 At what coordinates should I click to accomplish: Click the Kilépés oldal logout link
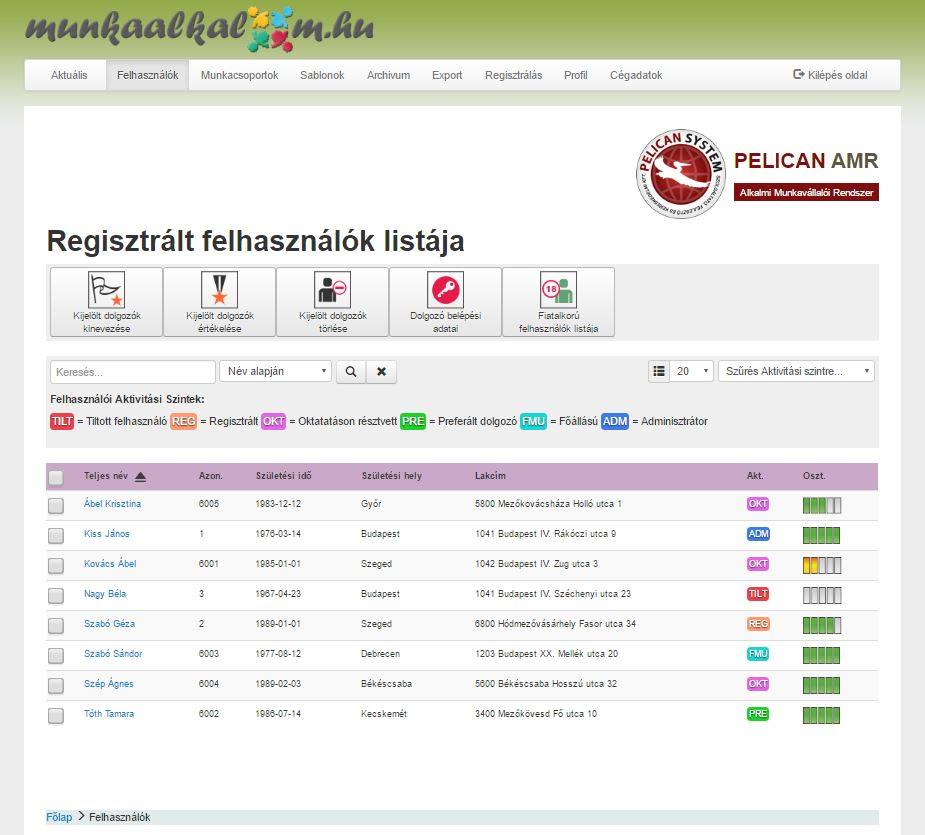tap(830, 75)
